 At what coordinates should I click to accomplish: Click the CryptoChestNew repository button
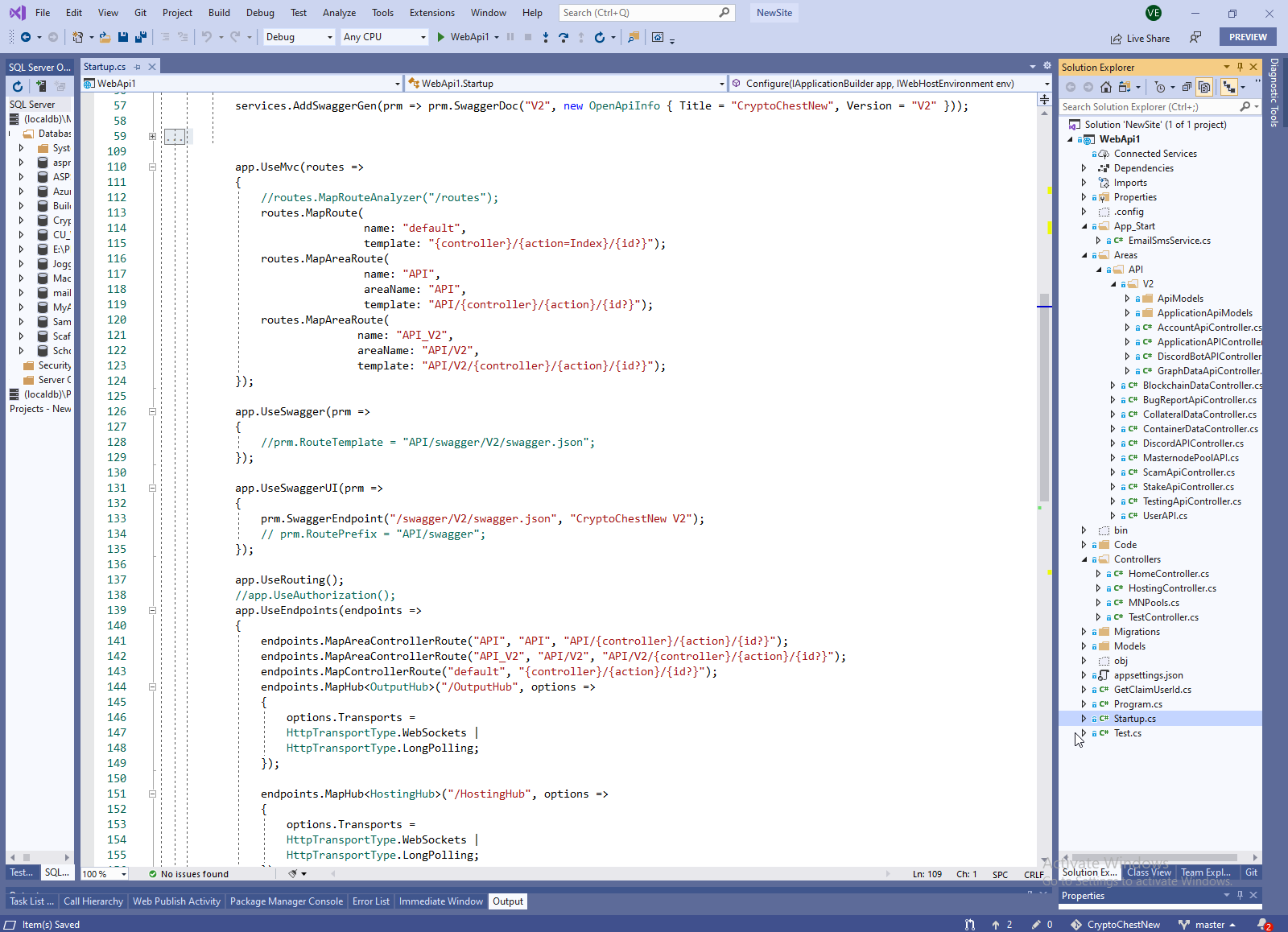click(x=1116, y=925)
